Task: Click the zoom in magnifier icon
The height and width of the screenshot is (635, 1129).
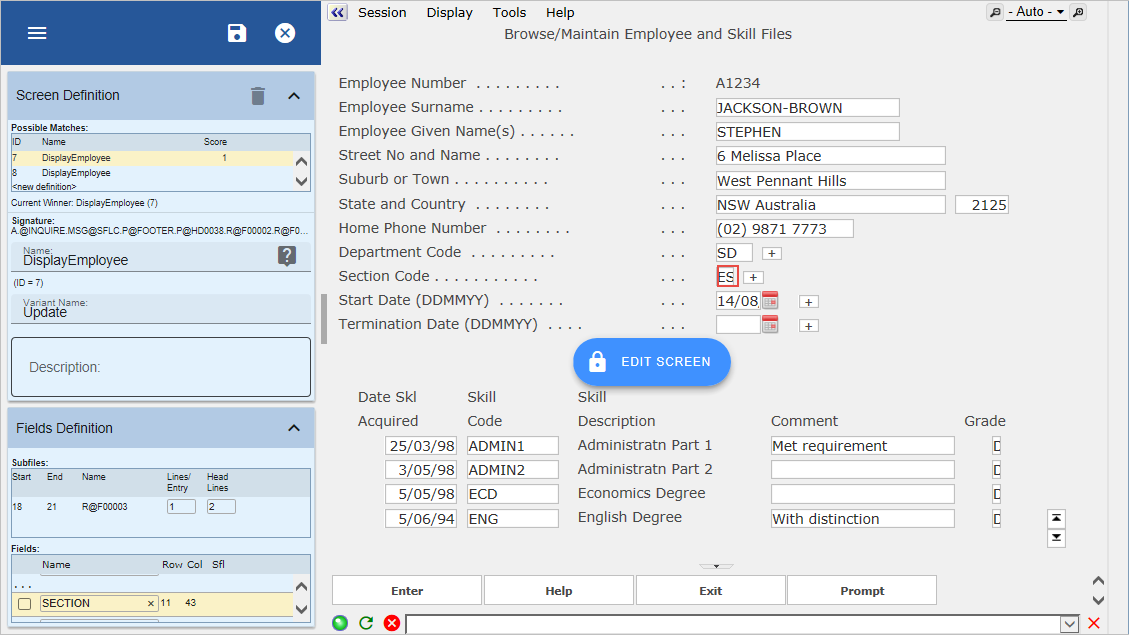Action: tap(1078, 12)
